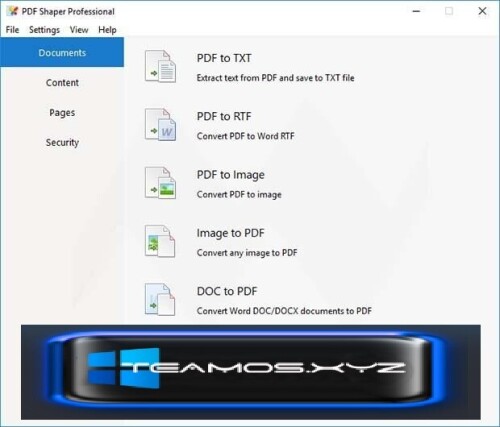
Task: Click the PDF Shaper app icon in title bar
Action: [x=13, y=11]
